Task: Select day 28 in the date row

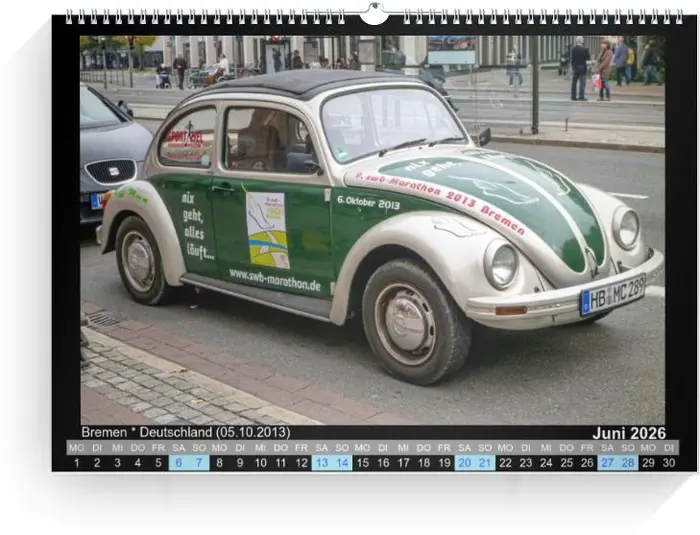Action: coord(628,463)
